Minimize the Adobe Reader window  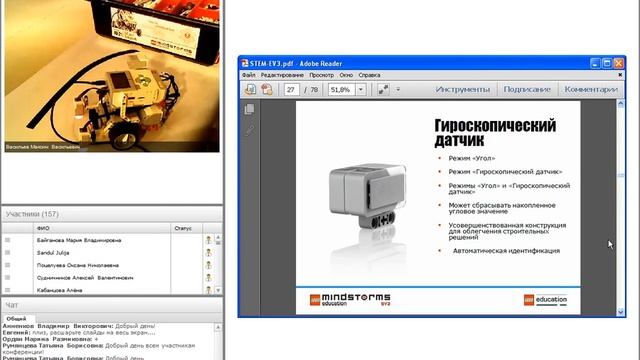point(596,63)
